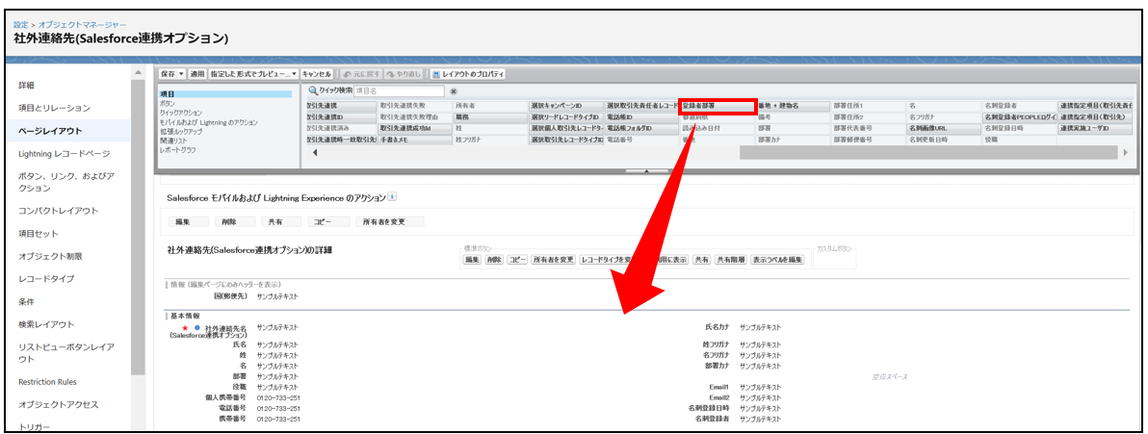The height and width of the screenshot is (434, 1148).
Task: Open レコードタイプ in the sidebar
Action: (45, 279)
